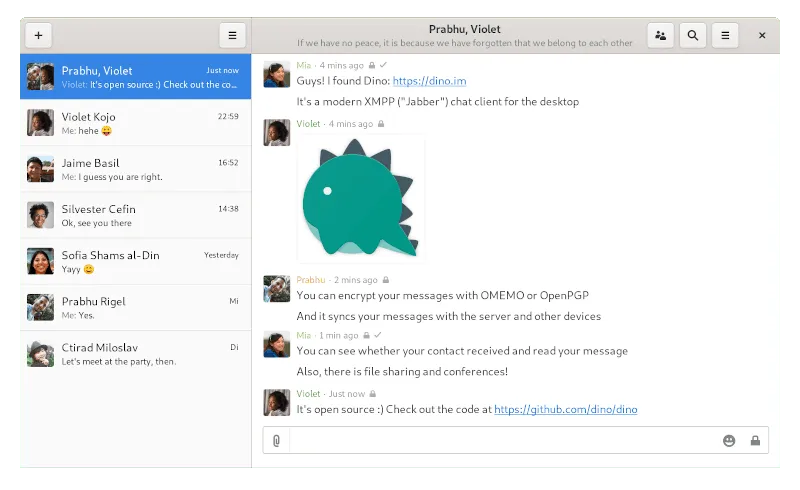Click message 'You can encrypt your messages with OMEMO'
800x490 pixels.
pyautogui.click(x=442, y=296)
